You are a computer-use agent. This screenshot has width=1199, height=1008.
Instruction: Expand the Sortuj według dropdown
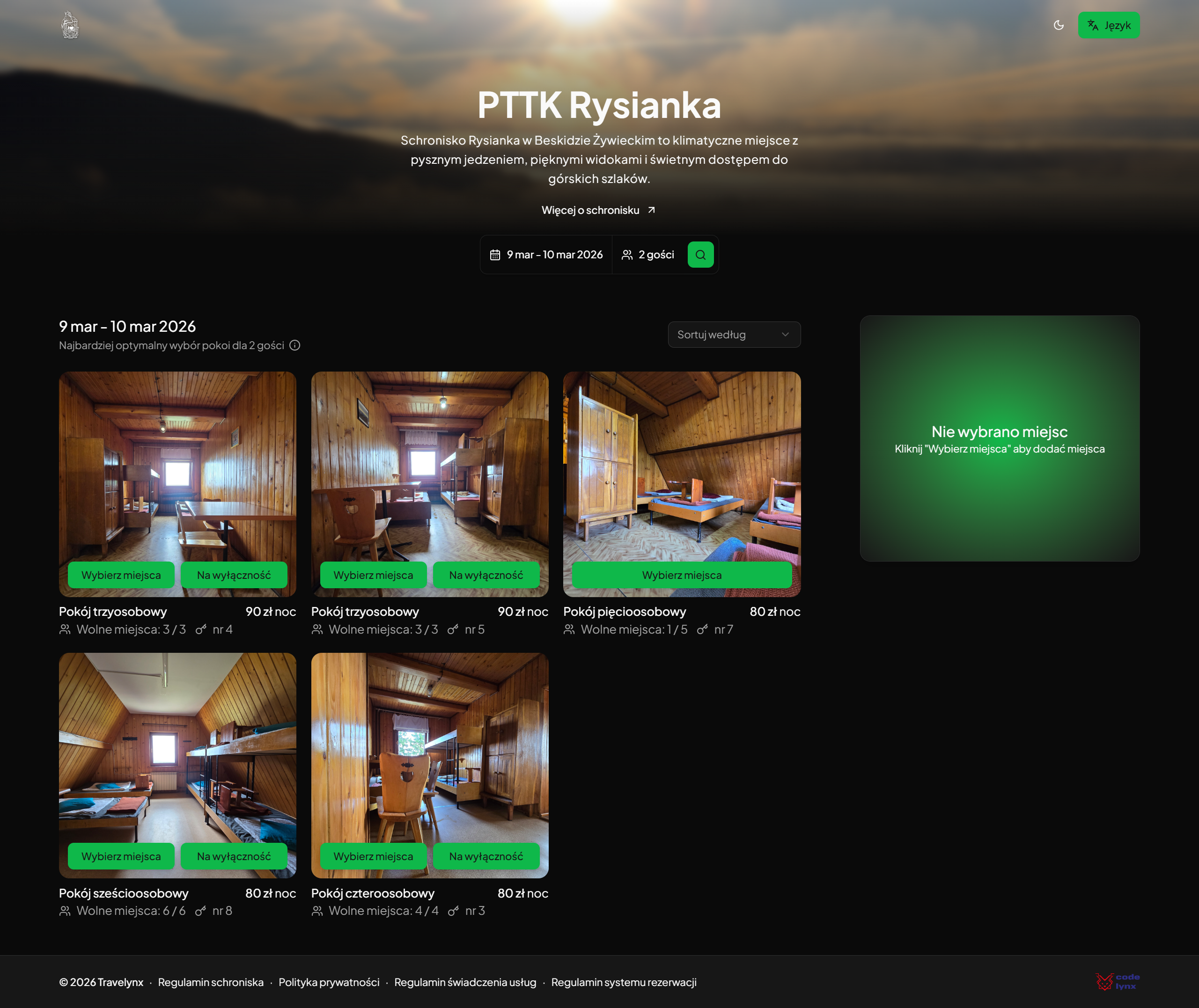coord(734,335)
